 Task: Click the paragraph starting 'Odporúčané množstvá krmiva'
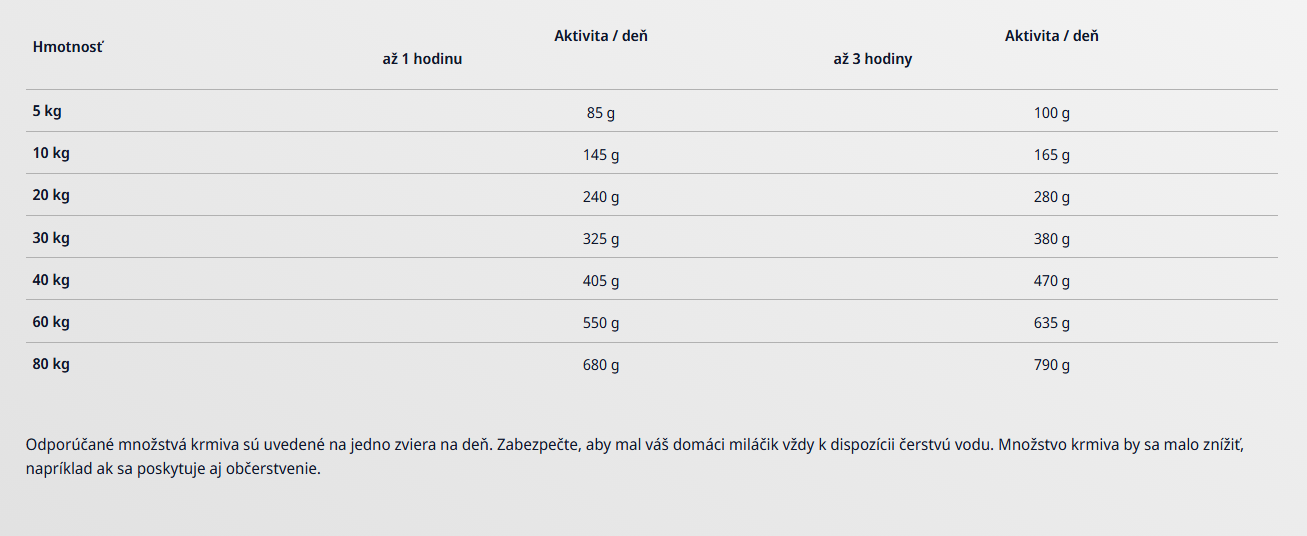[636, 456]
